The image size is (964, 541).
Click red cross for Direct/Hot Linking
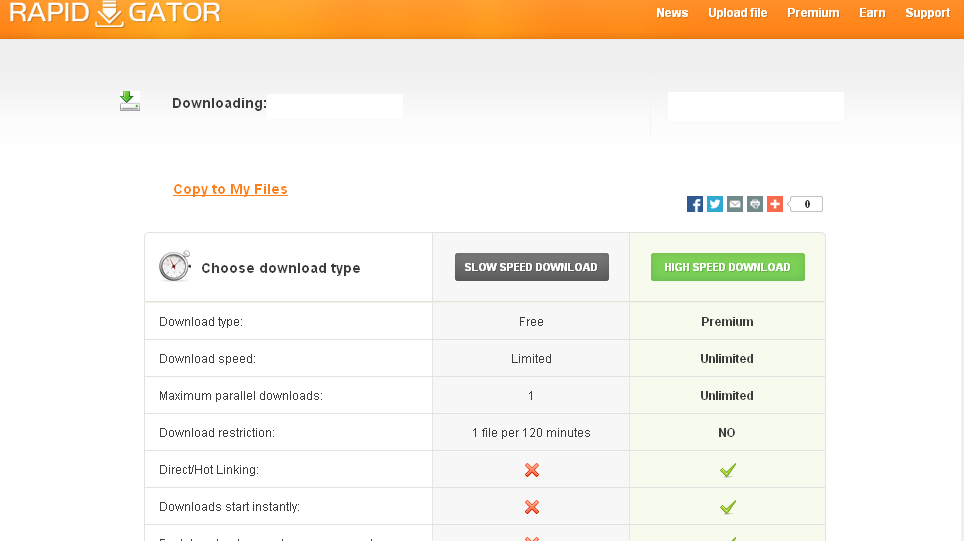coord(532,470)
